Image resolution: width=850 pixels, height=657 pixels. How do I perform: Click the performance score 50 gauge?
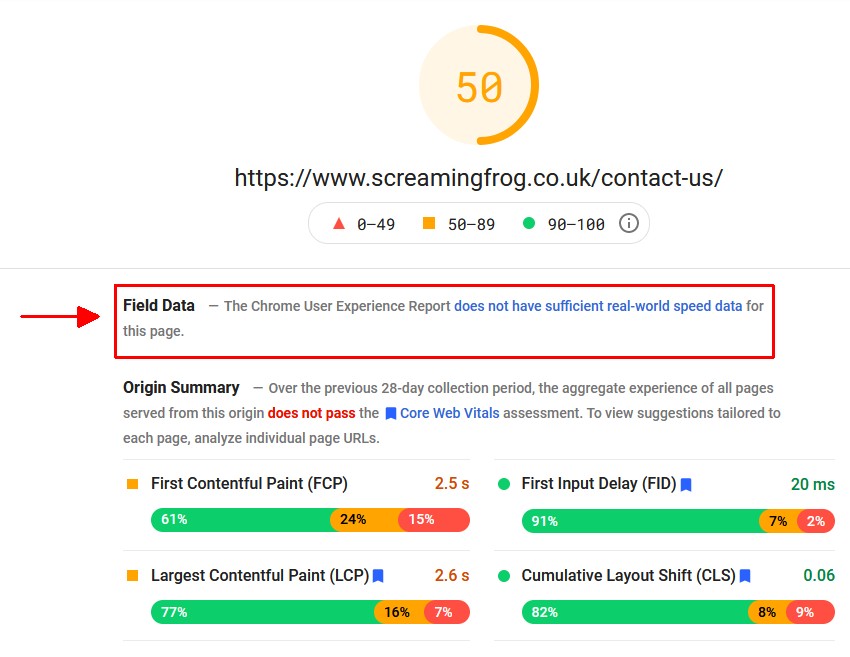click(479, 87)
